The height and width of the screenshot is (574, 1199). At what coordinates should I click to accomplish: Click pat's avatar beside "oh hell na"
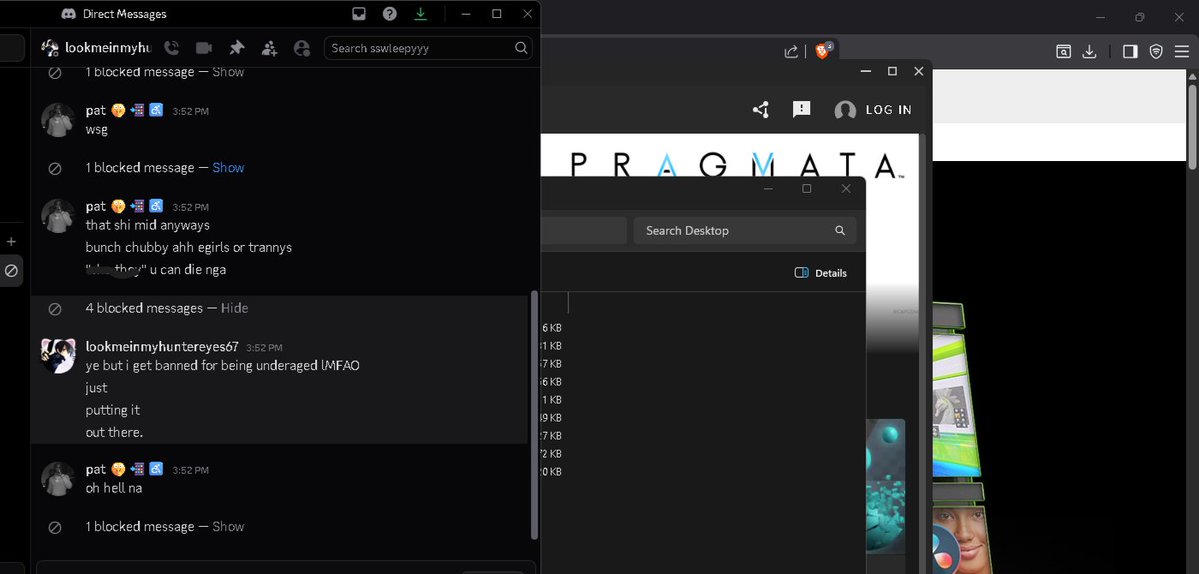(57, 478)
